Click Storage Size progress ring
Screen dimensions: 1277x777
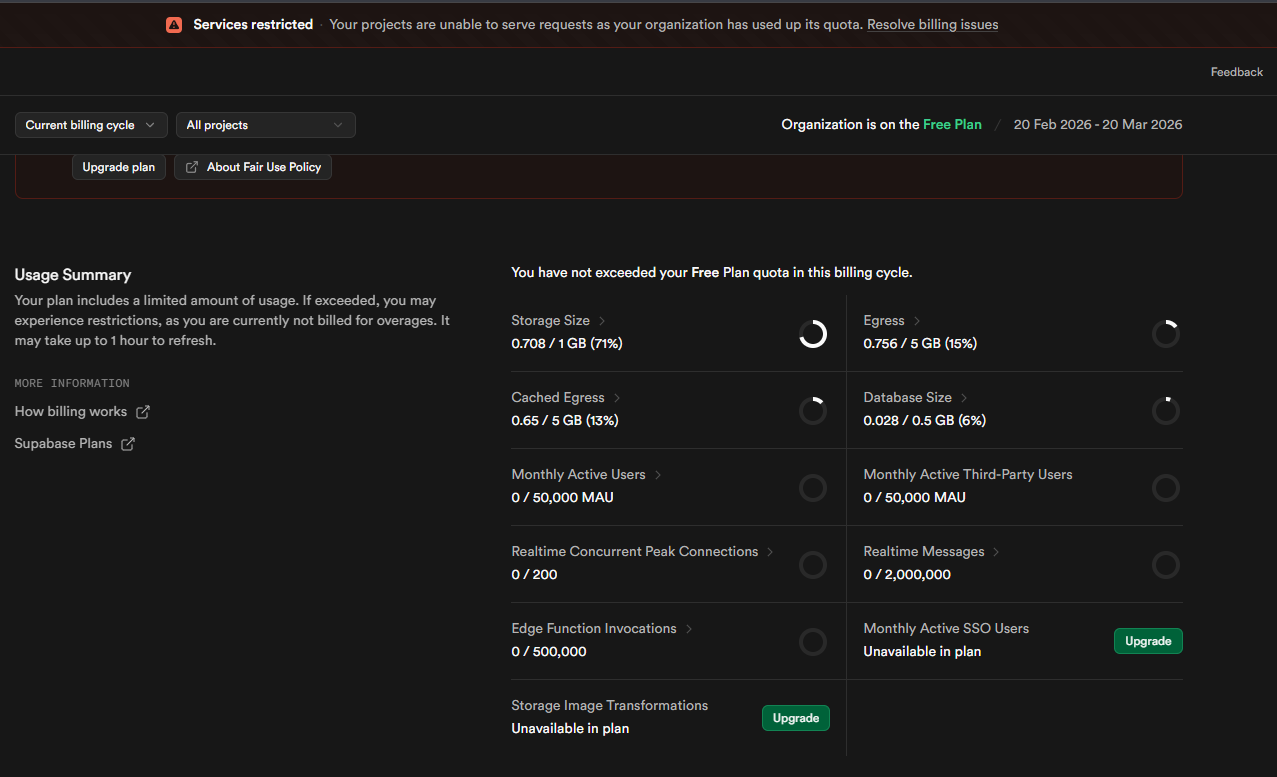pyautogui.click(x=813, y=334)
